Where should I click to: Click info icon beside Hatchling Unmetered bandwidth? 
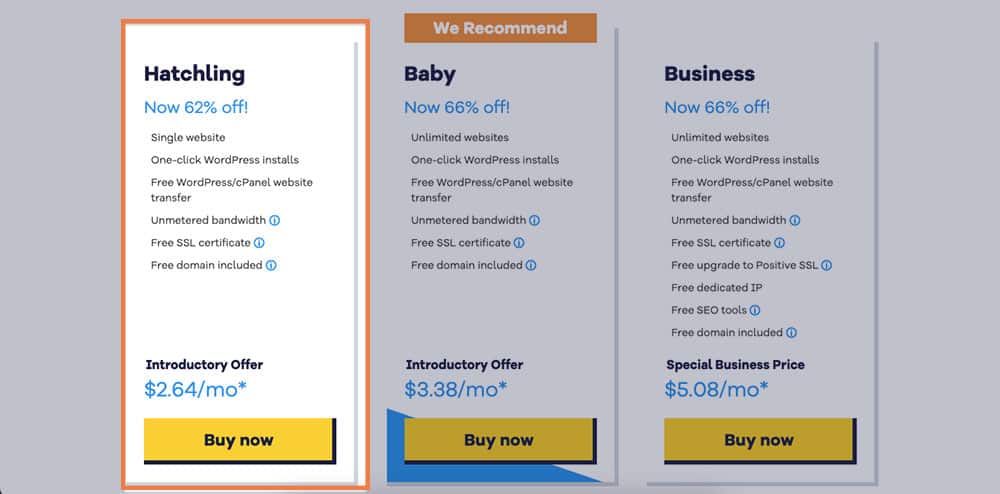pos(274,221)
